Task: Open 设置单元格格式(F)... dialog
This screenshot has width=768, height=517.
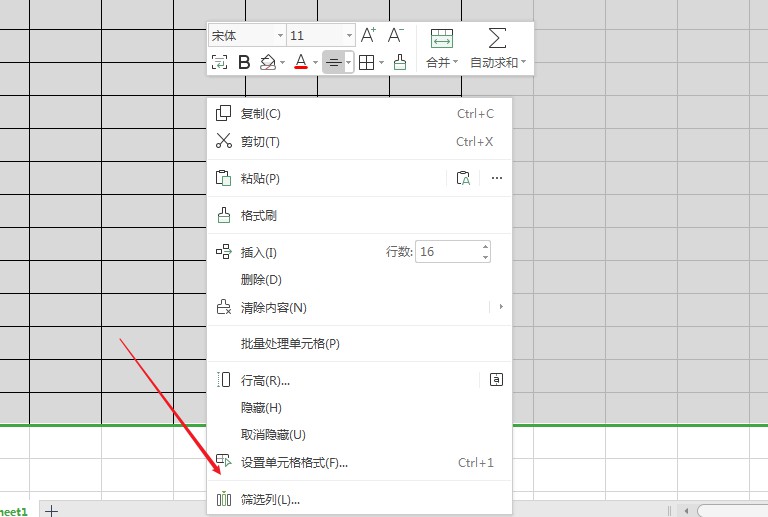Action: tap(360, 463)
